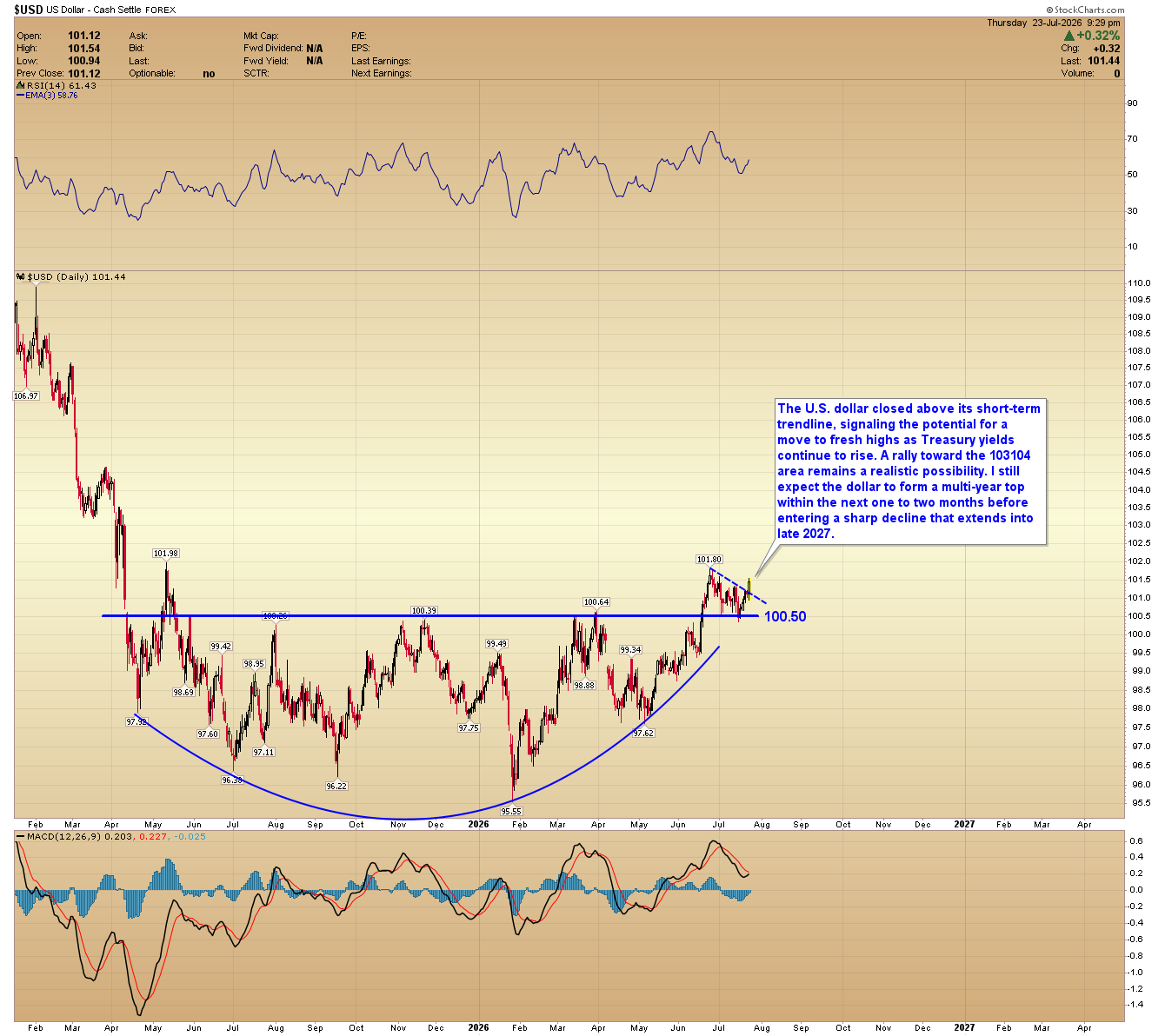Select the High value 101.54

(x=84, y=48)
